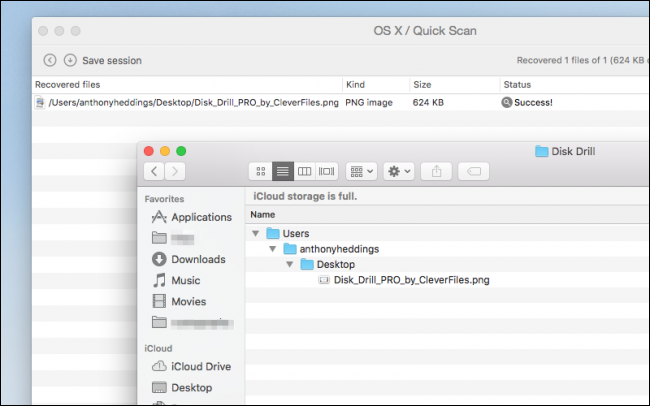The image size is (650, 406).
Task: Open the blurred folder below Movies
Action: (193, 323)
